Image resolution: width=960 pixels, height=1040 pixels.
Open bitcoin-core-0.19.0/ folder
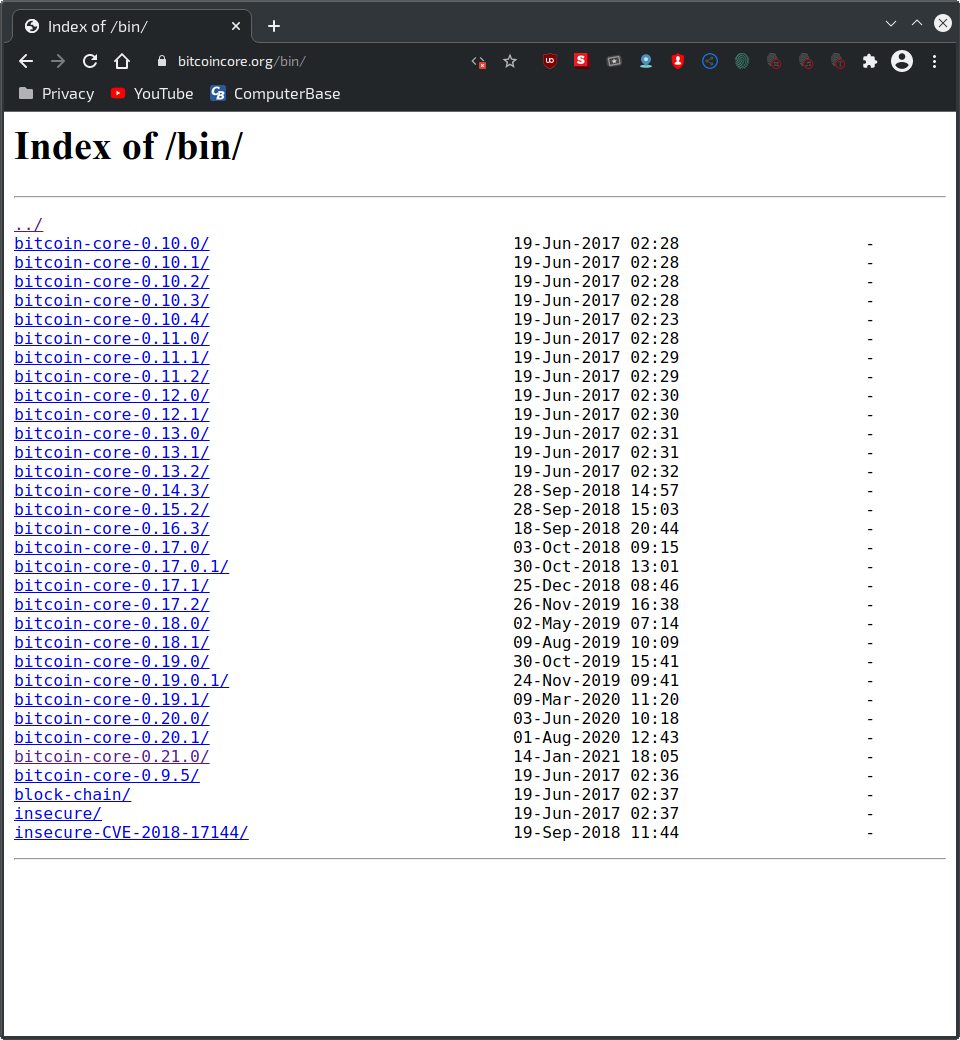coord(111,662)
